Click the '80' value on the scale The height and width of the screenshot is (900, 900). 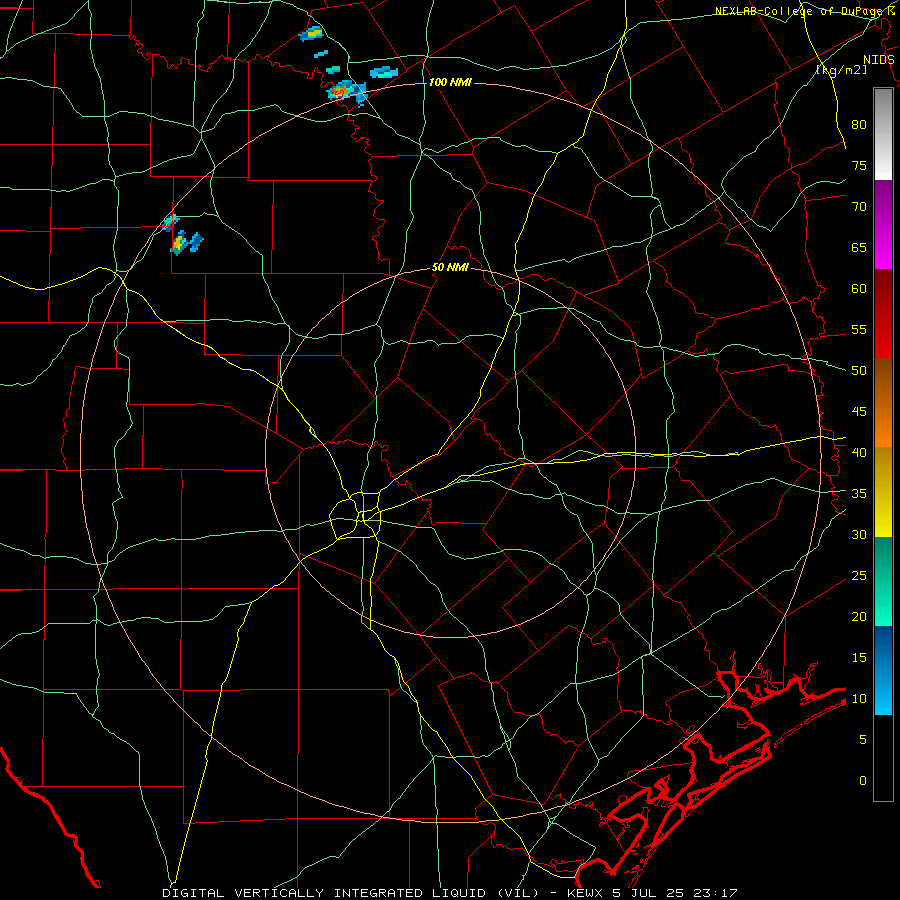point(859,125)
